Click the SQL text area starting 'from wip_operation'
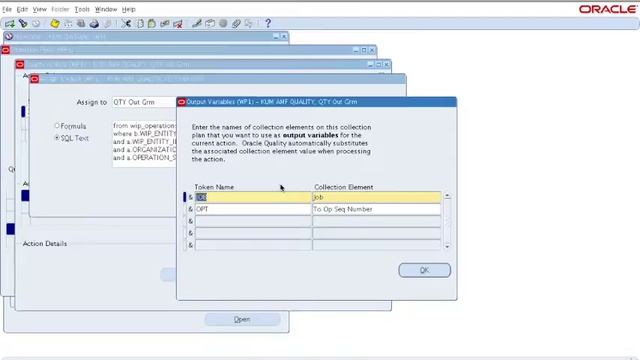This screenshot has height=360, width=640. coord(144,143)
